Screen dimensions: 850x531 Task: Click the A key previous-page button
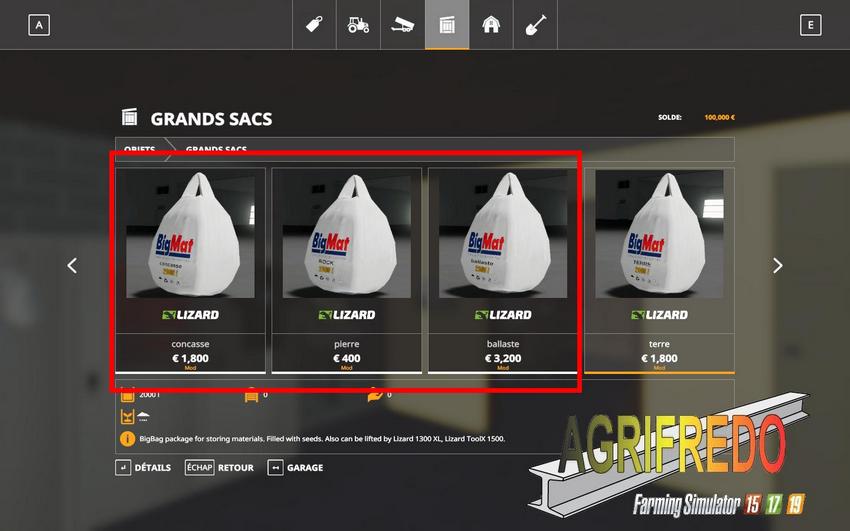39,25
